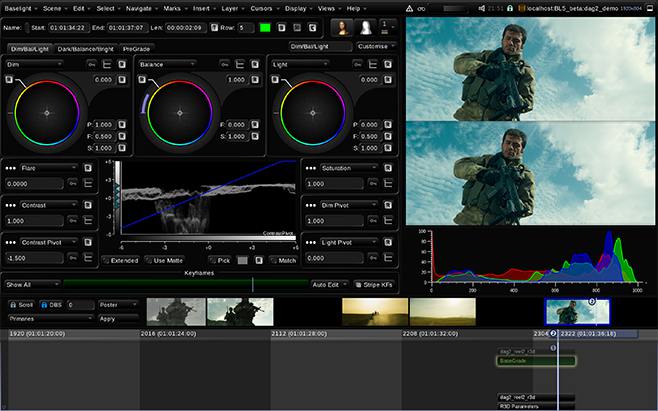The width and height of the screenshot is (658, 411).
Task: Open the Customise dropdown
Action: (376, 46)
